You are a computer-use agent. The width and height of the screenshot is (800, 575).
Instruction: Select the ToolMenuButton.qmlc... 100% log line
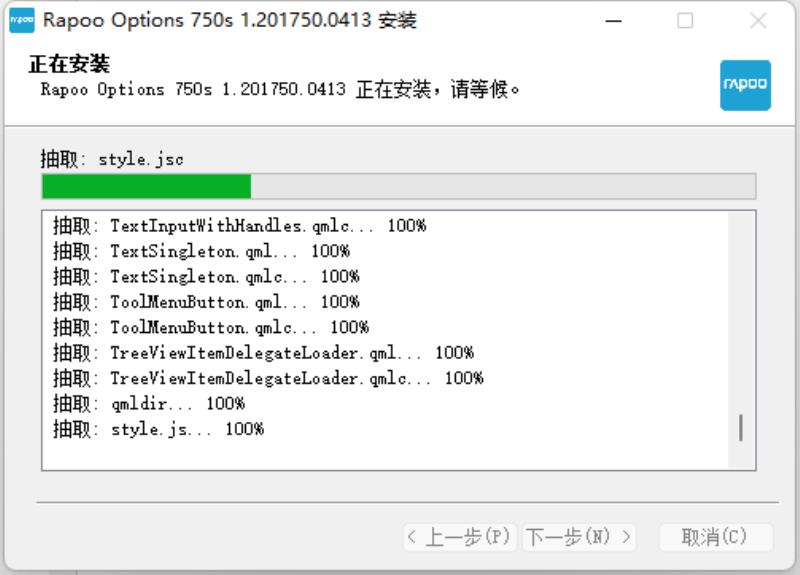[x=211, y=327]
